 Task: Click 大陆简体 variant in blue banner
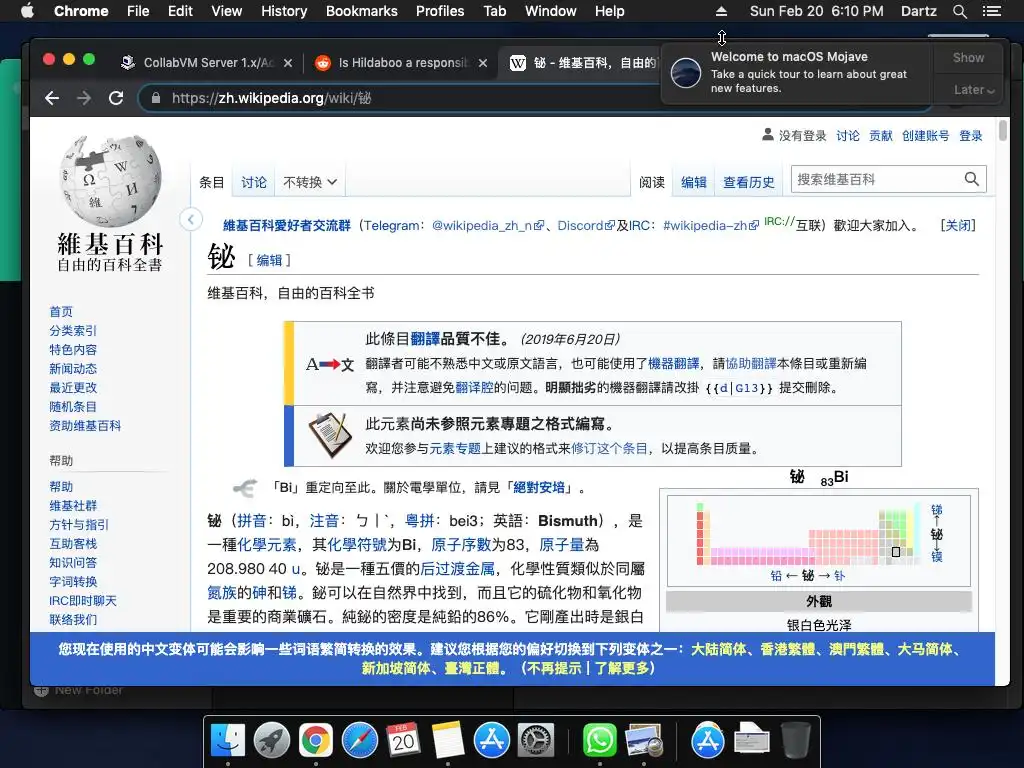pyautogui.click(x=718, y=649)
